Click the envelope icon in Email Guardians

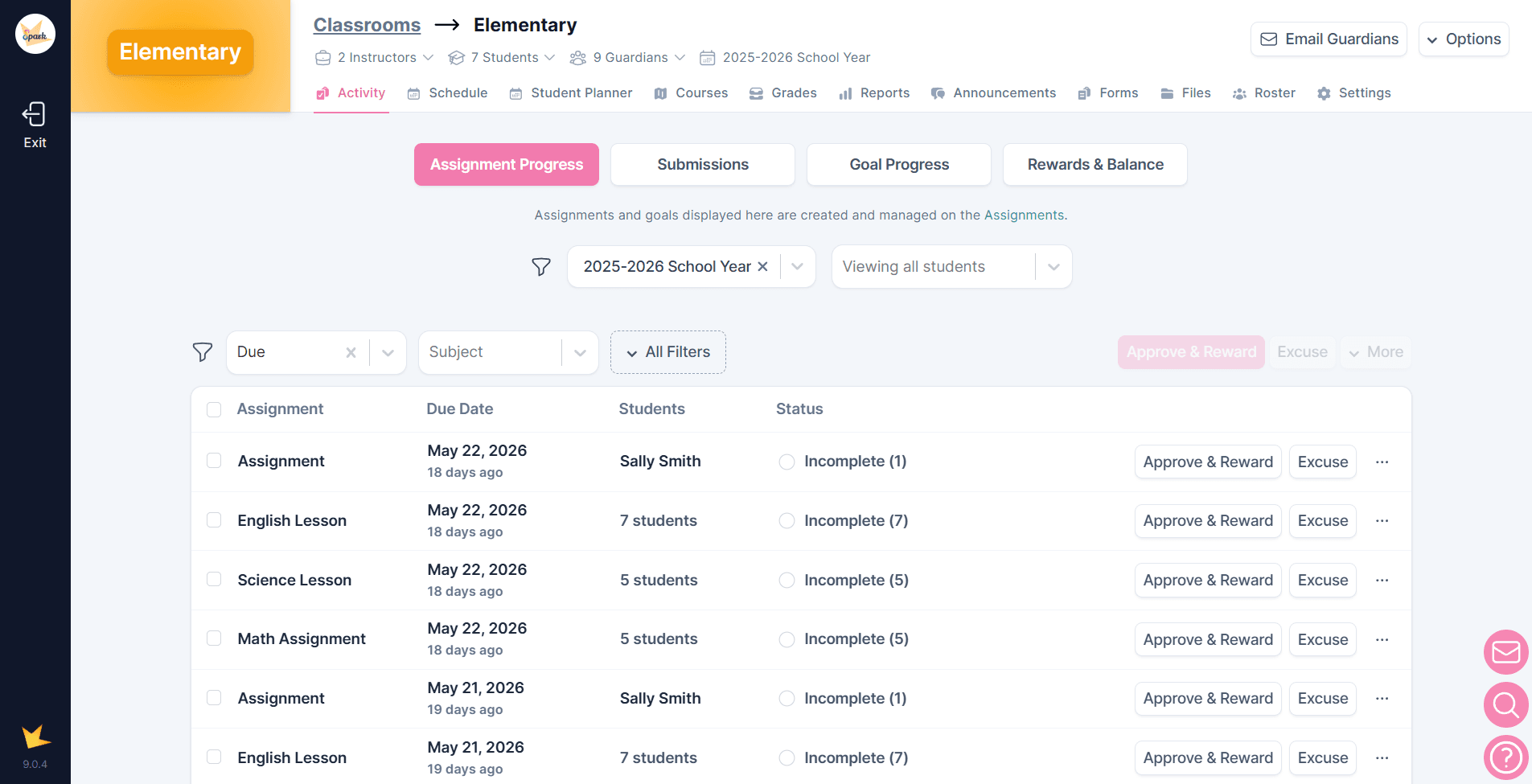coord(1268,39)
